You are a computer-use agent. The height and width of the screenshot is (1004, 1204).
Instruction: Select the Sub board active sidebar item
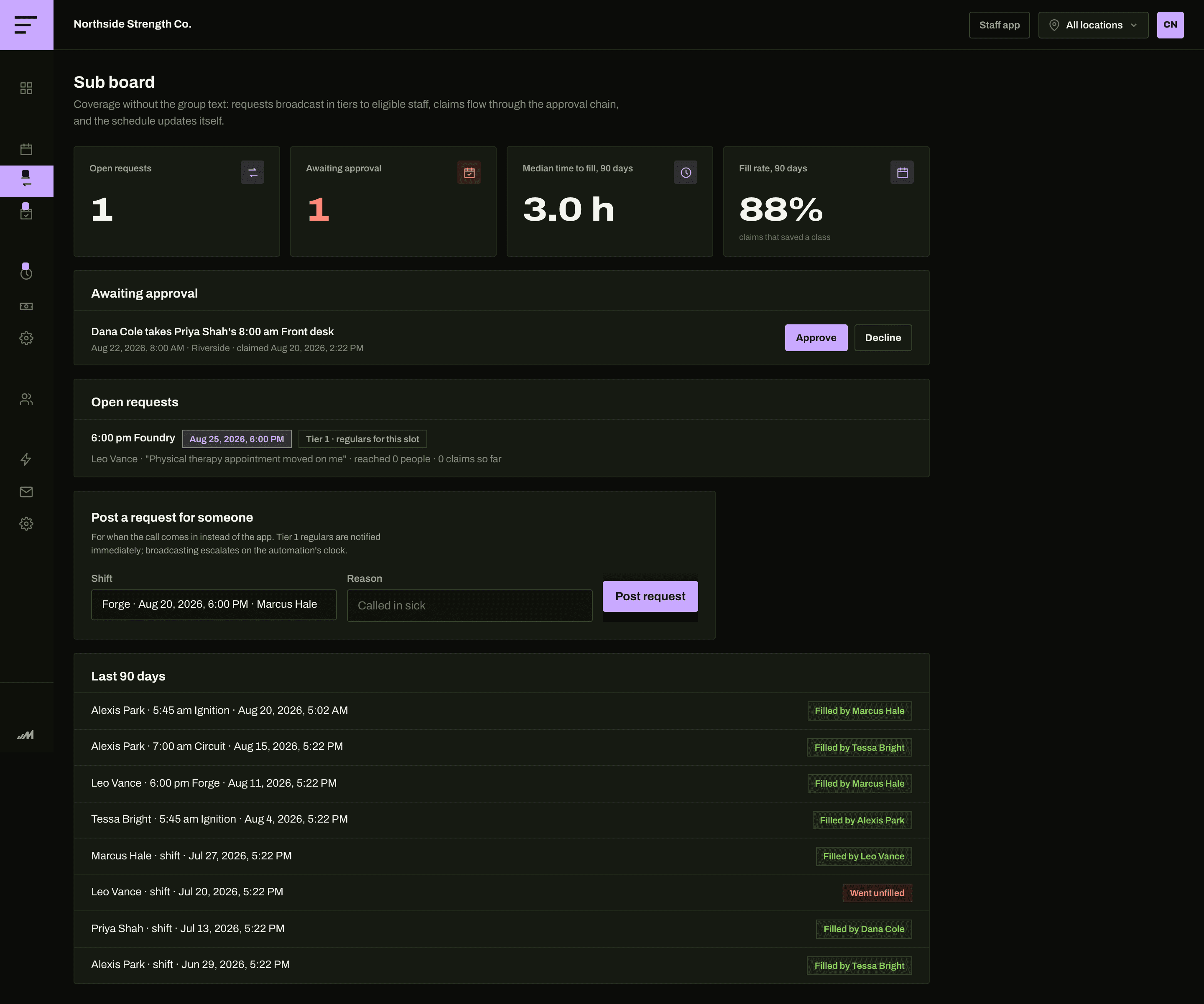click(x=26, y=181)
